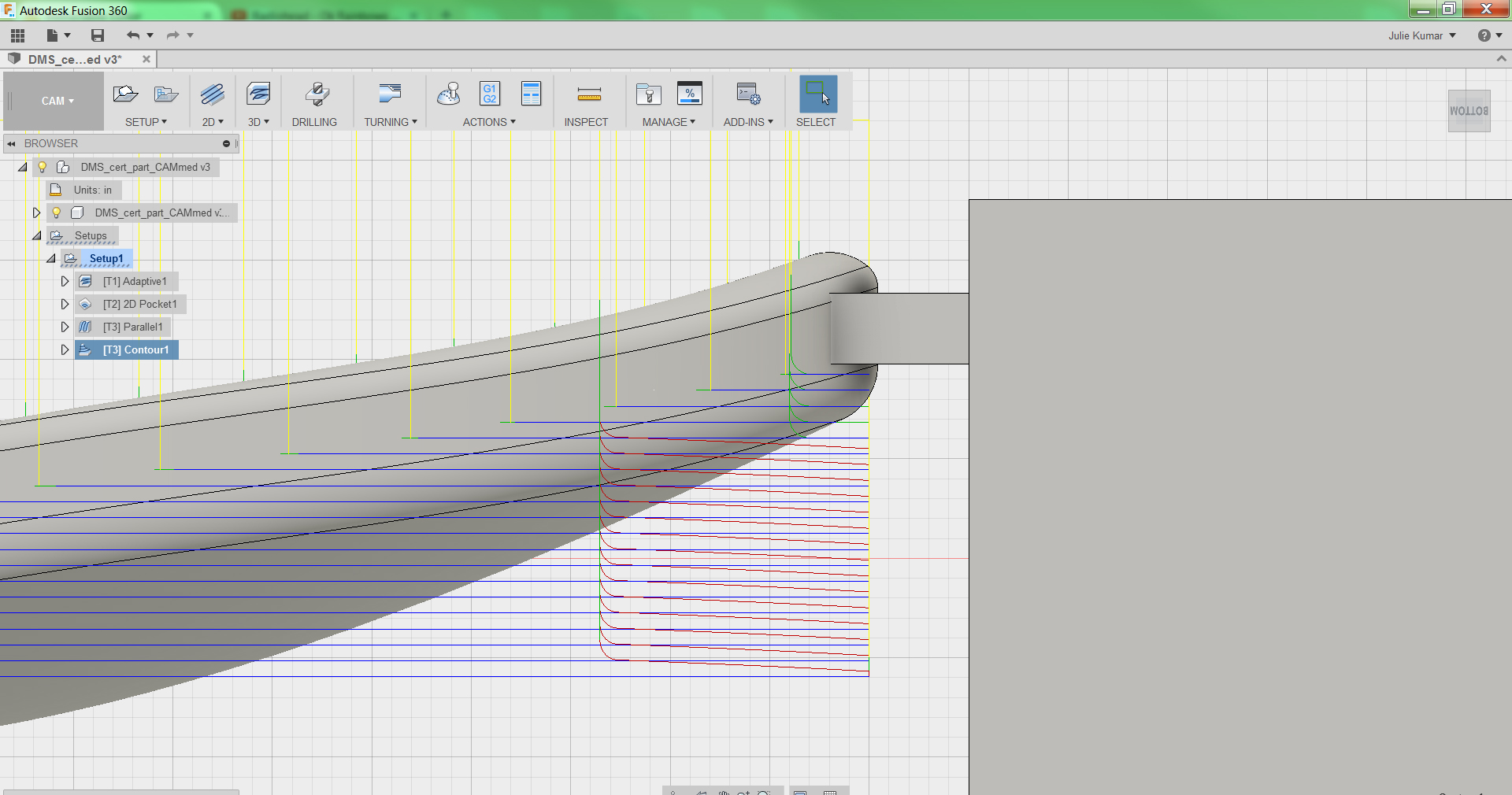
Task: Click the 3D Adaptive clearing icon
Action: [x=258, y=94]
